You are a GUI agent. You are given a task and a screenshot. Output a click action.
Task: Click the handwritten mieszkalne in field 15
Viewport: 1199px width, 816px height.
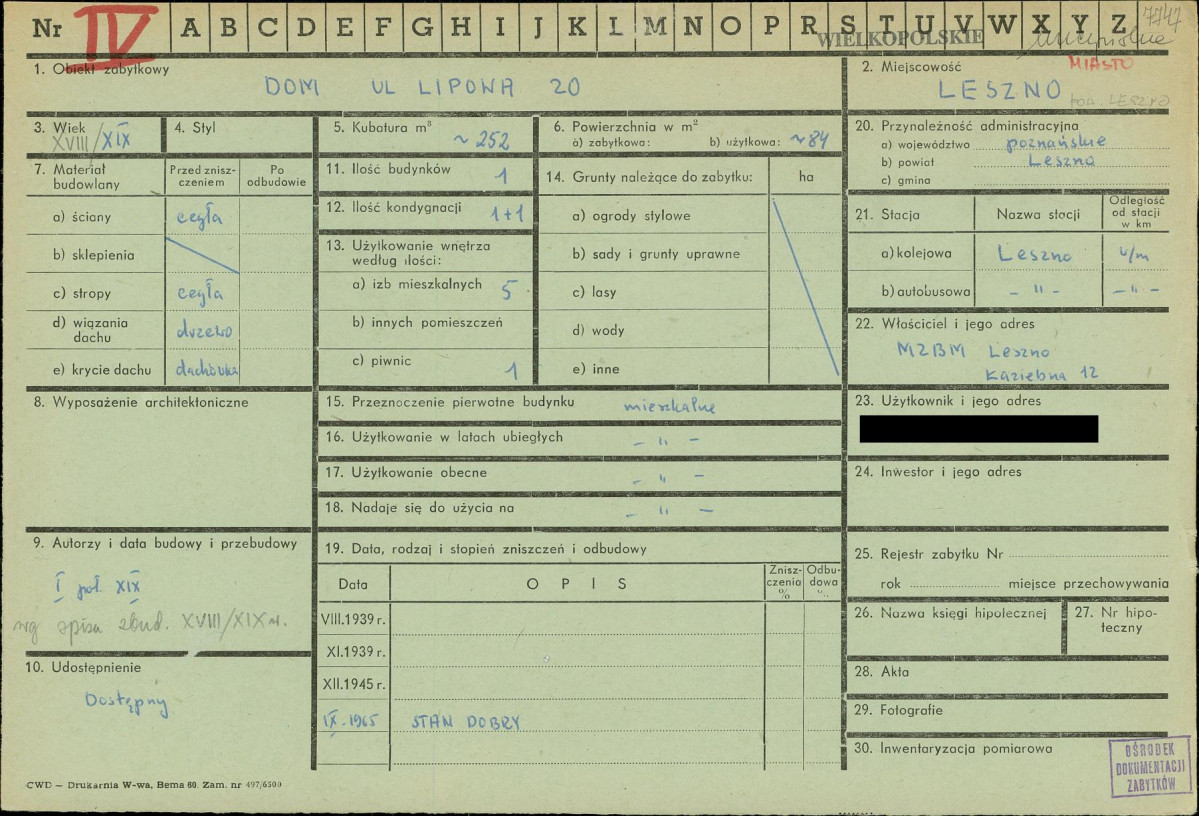coord(669,406)
